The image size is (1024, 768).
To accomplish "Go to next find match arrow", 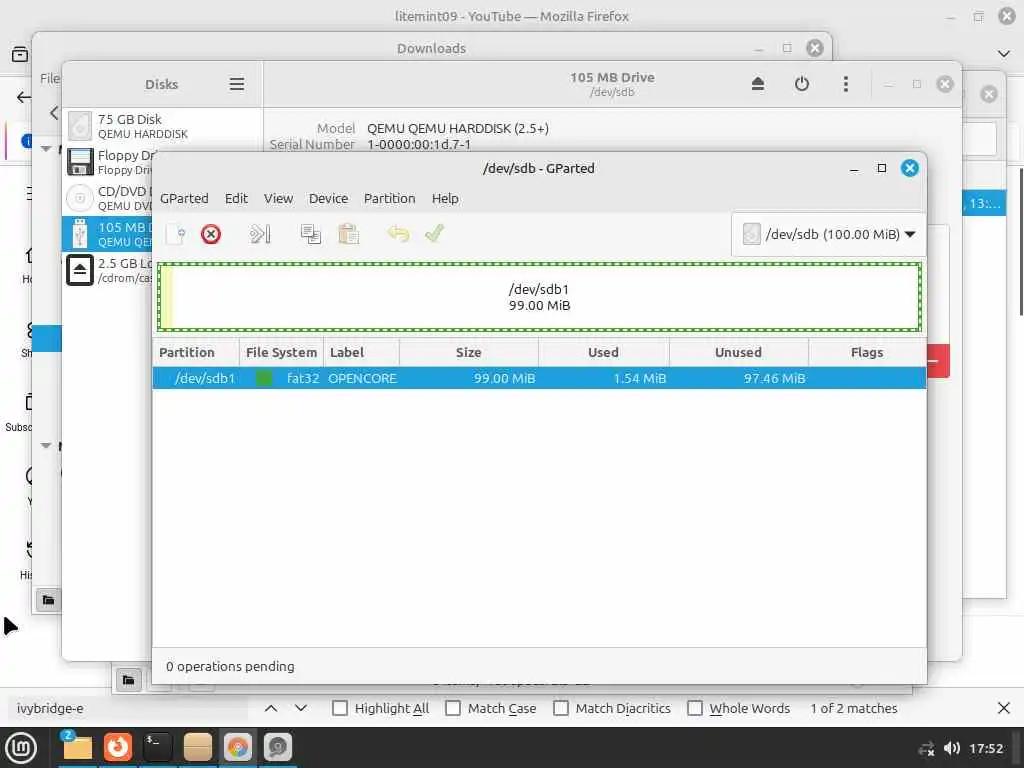I will tap(300, 708).
